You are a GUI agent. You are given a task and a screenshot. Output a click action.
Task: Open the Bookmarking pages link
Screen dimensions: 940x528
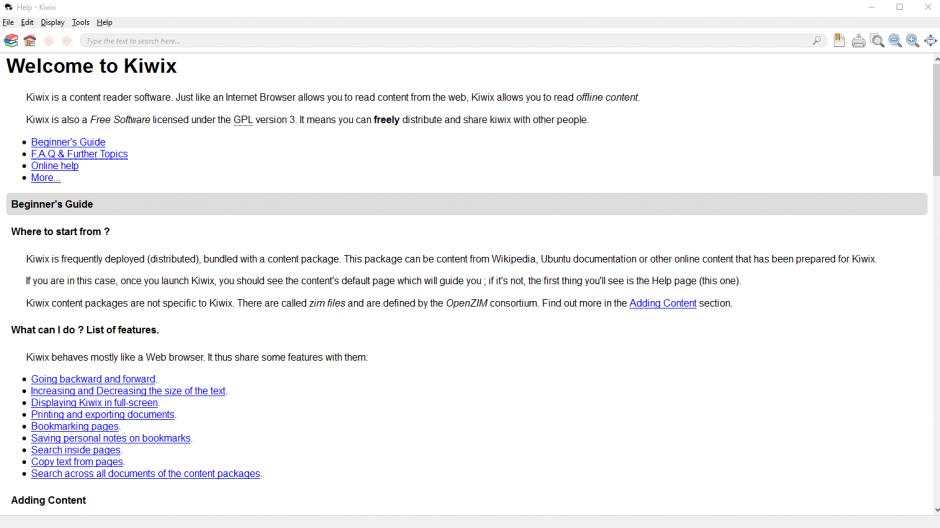click(75, 426)
